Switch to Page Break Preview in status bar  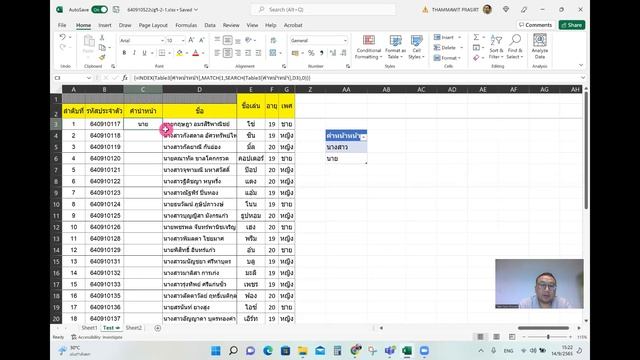(512, 337)
